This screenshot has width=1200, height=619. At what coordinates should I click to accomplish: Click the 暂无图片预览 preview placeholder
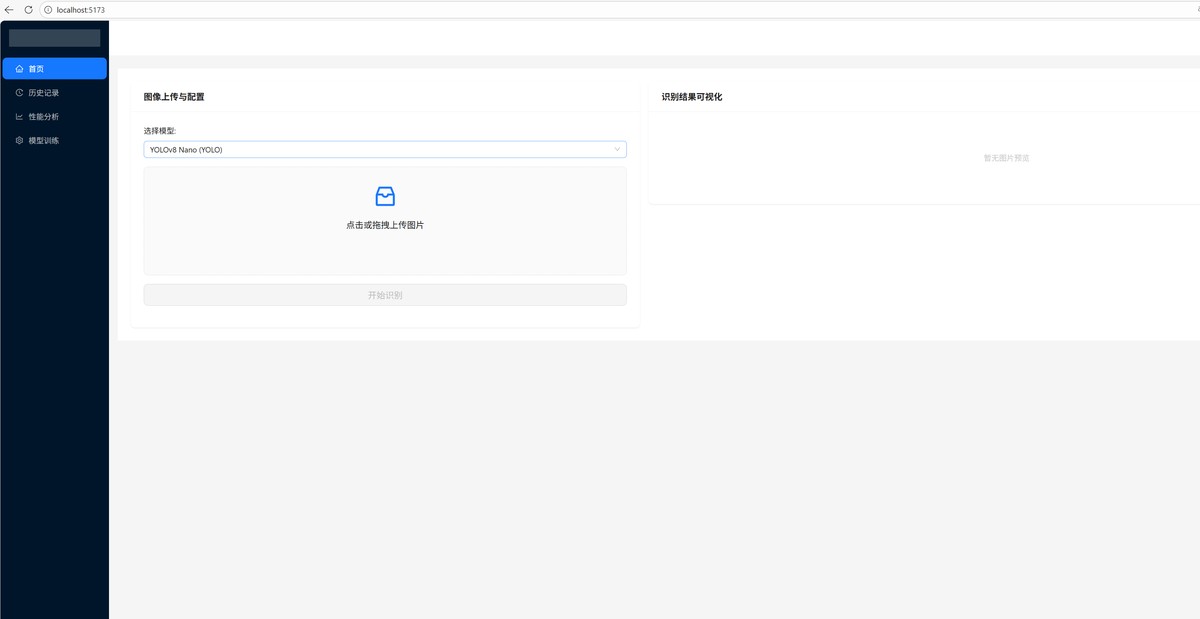pos(1006,158)
